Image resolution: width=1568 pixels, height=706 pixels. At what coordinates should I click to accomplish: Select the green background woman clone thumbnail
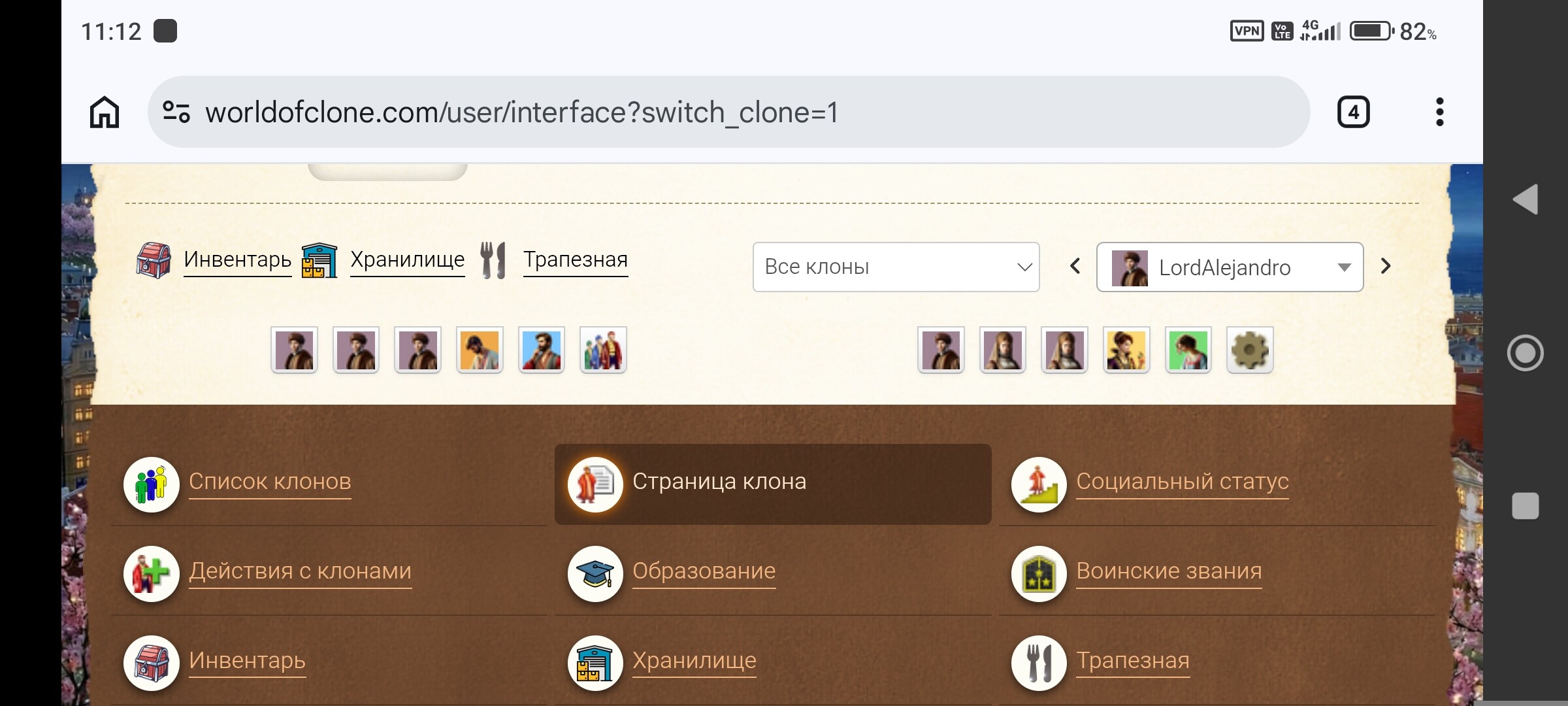coord(1188,350)
